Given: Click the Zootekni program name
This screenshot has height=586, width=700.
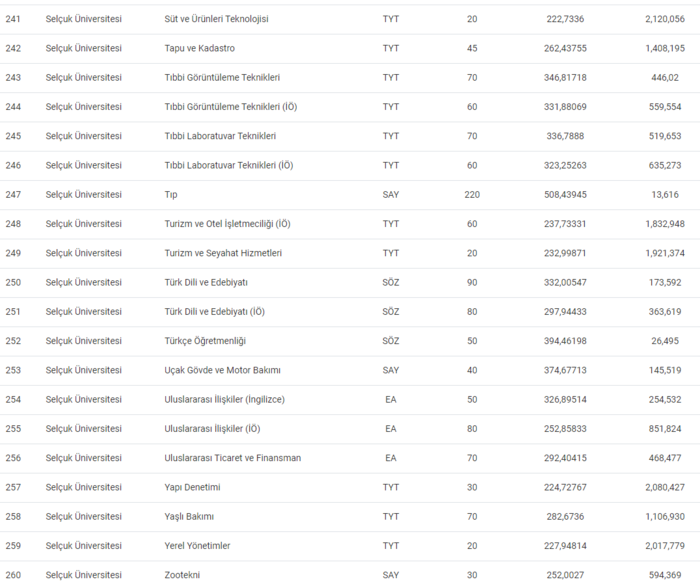Looking at the screenshot, I should tap(182, 575).
